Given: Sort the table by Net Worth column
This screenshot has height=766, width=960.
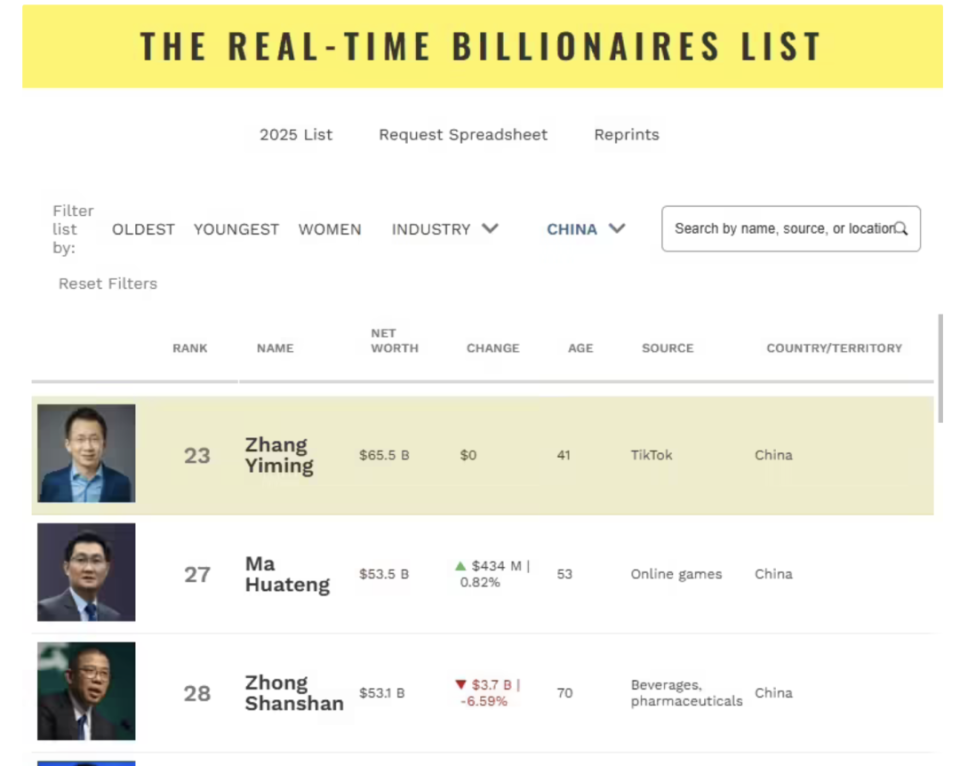Looking at the screenshot, I should [x=394, y=341].
